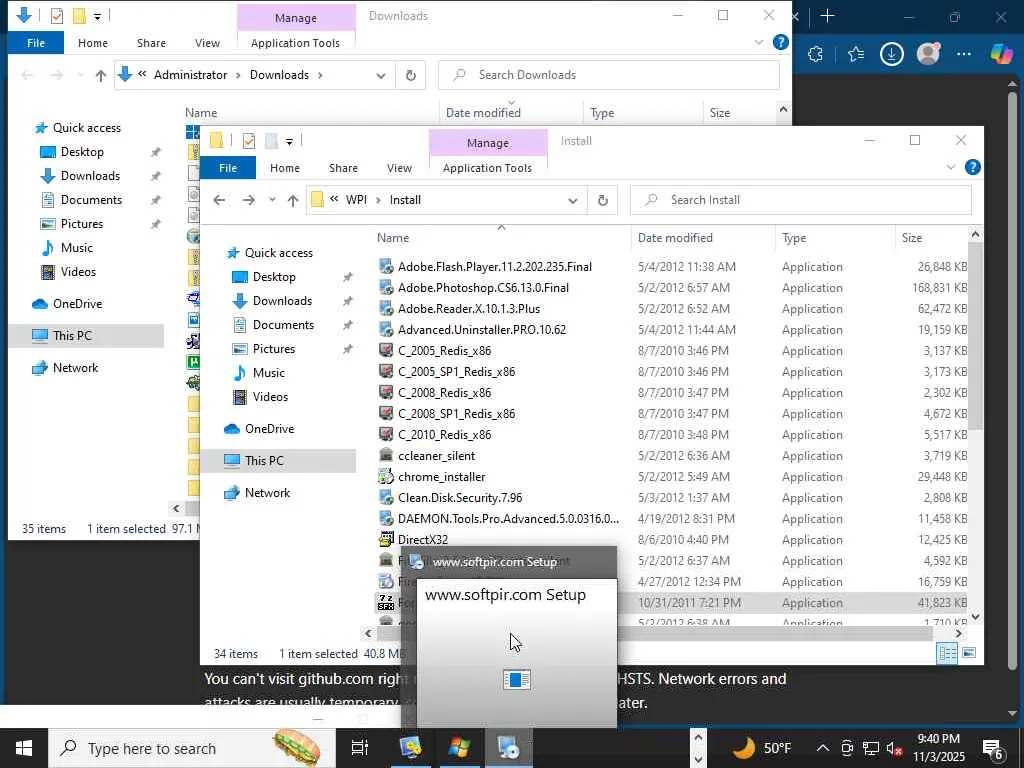The image size is (1024, 768).
Task: Go up one folder level in Install window
Action: [293, 200]
